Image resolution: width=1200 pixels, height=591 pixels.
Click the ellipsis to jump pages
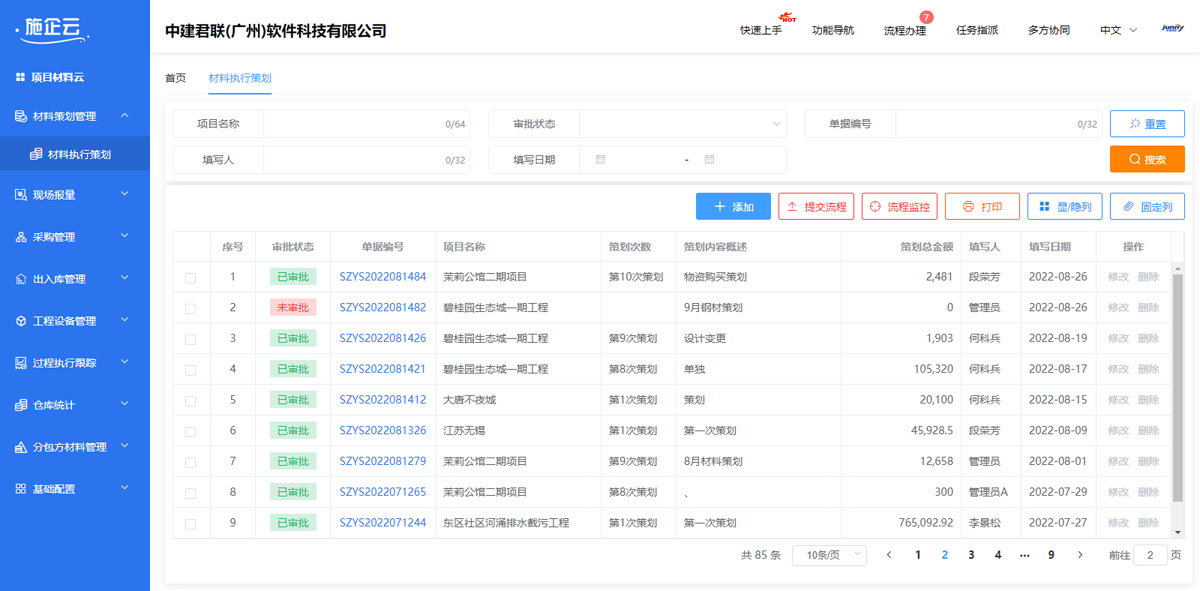point(1024,555)
